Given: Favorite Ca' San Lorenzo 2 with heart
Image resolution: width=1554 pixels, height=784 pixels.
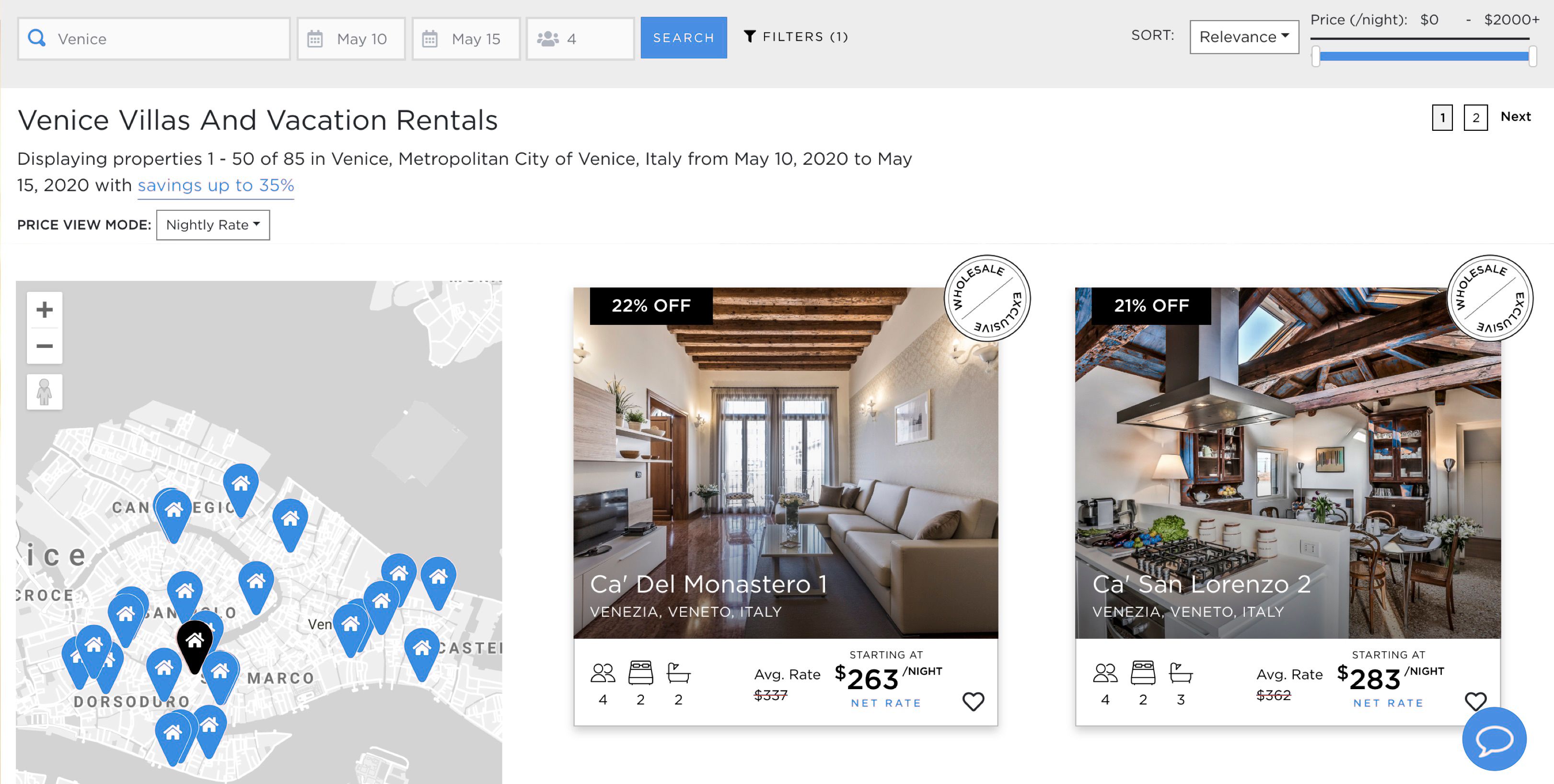Looking at the screenshot, I should tap(1475, 702).
